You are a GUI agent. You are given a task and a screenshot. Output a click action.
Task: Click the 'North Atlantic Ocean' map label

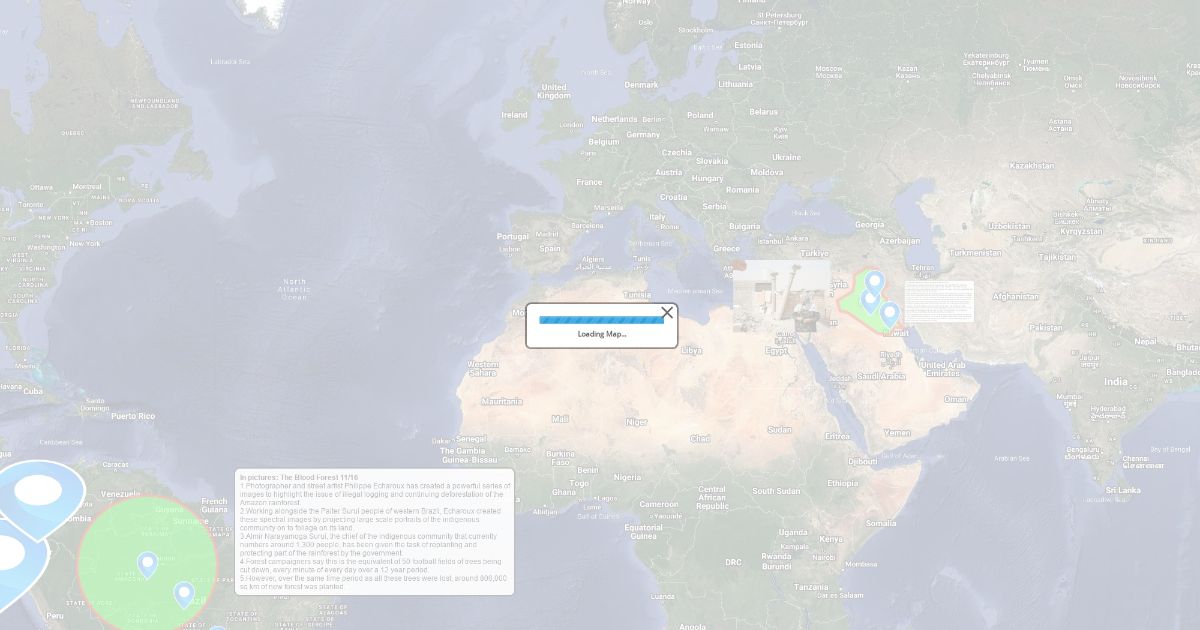pos(295,289)
